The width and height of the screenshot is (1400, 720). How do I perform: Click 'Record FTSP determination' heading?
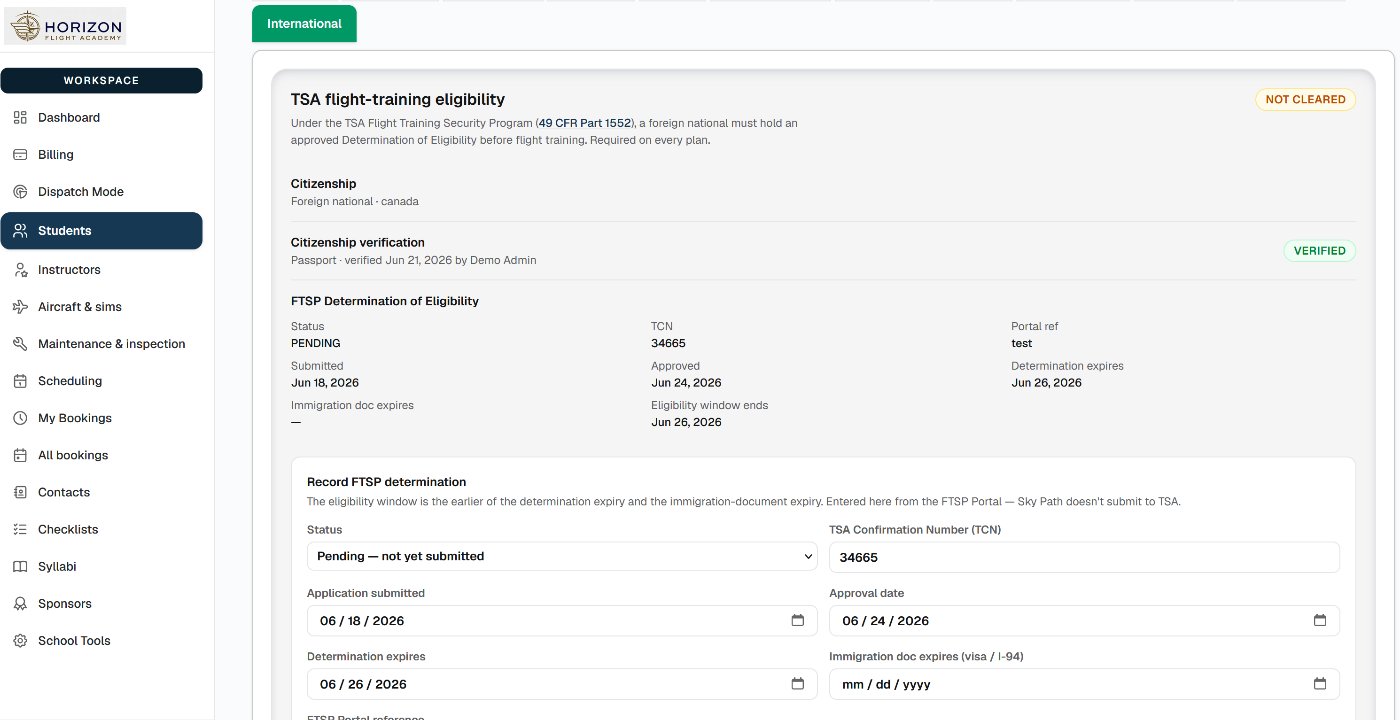[386, 482]
